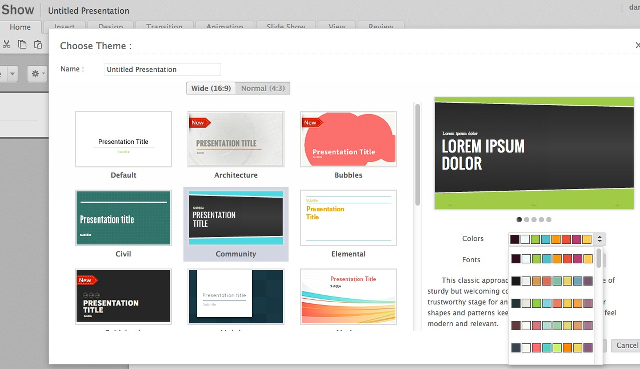Image resolution: width=640 pixels, height=369 pixels.
Task: Click the Cancel button
Action: point(626,345)
